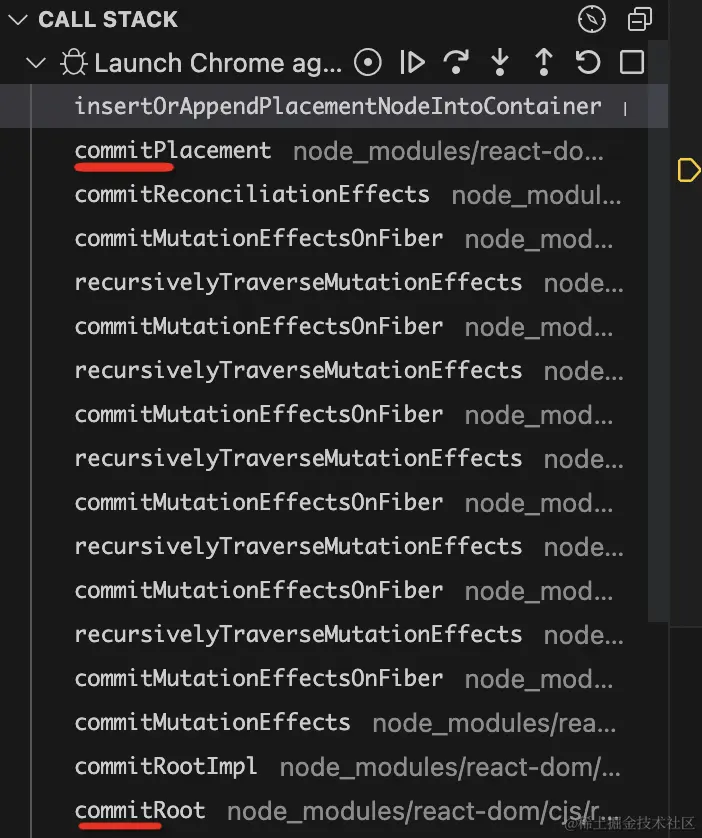Click the compass icon in Call Stack header
702x838 pixels.
592,19
